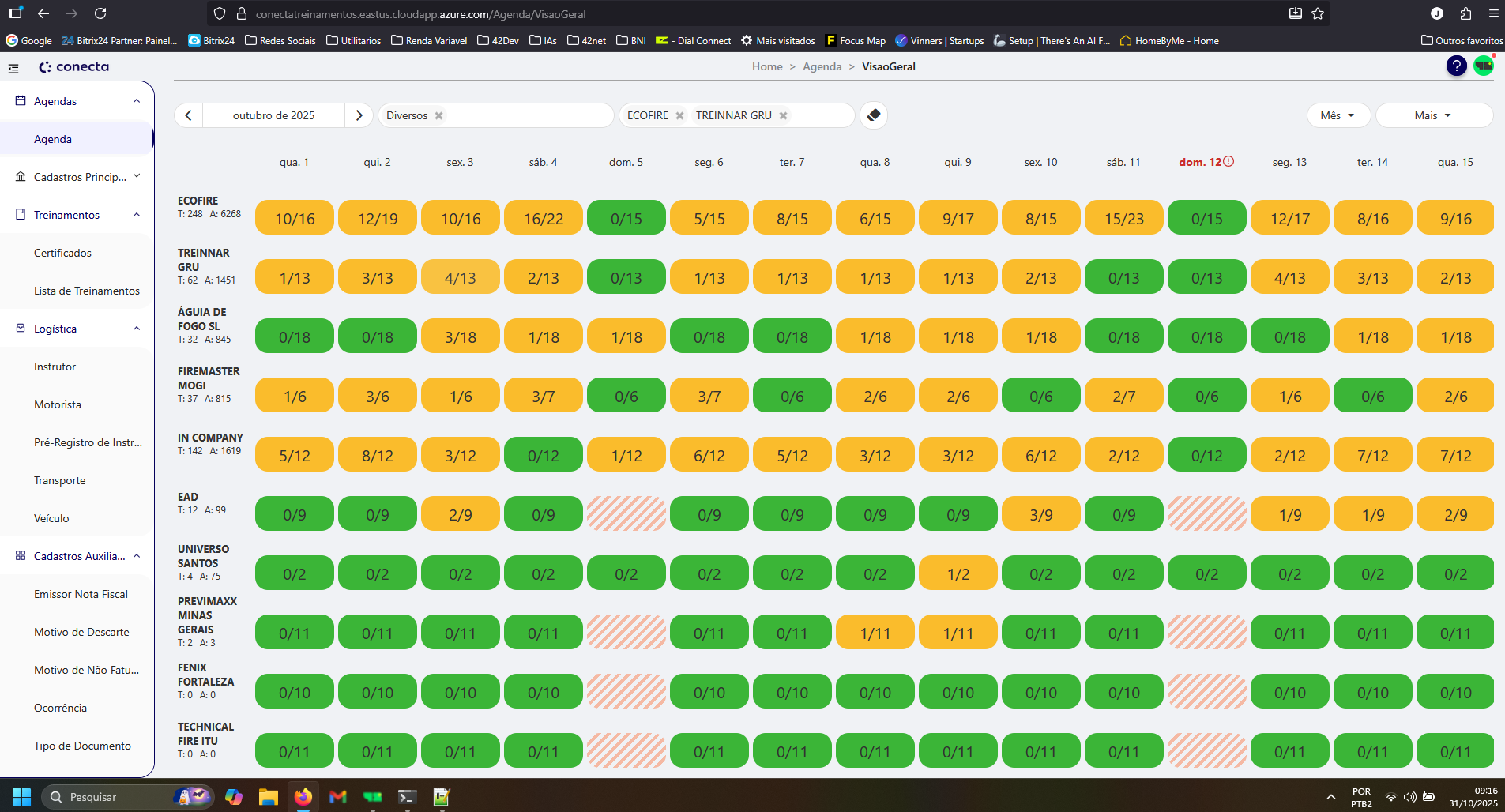Collapse the Treinamentos sidebar section
1505x812 pixels.
(137, 215)
